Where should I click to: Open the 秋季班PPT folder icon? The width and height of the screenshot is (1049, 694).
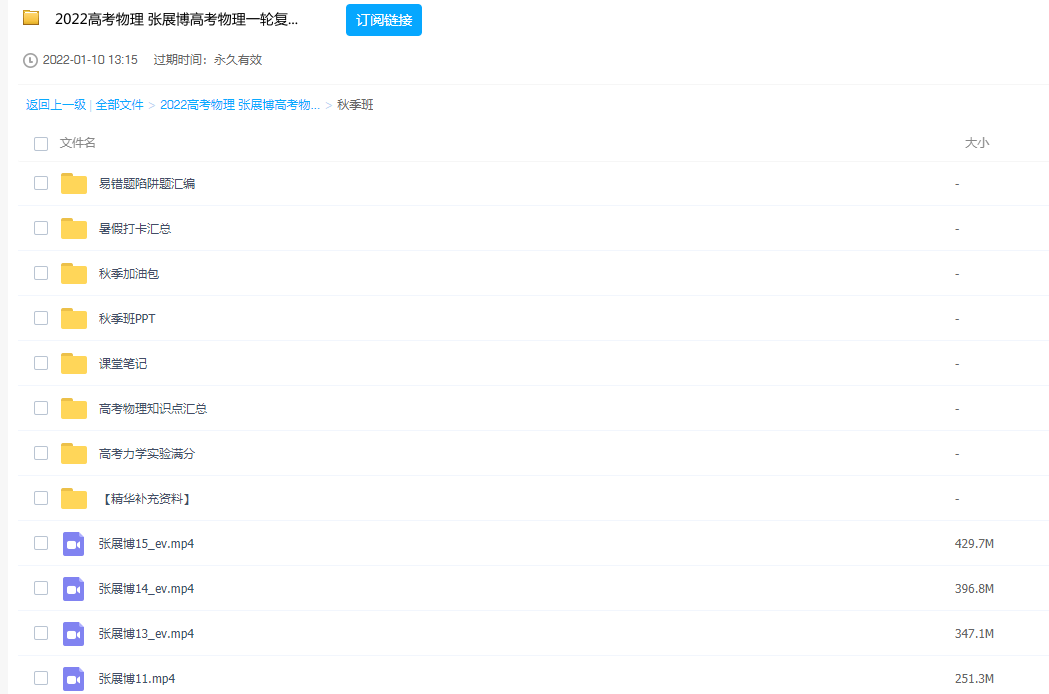[x=74, y=318]
